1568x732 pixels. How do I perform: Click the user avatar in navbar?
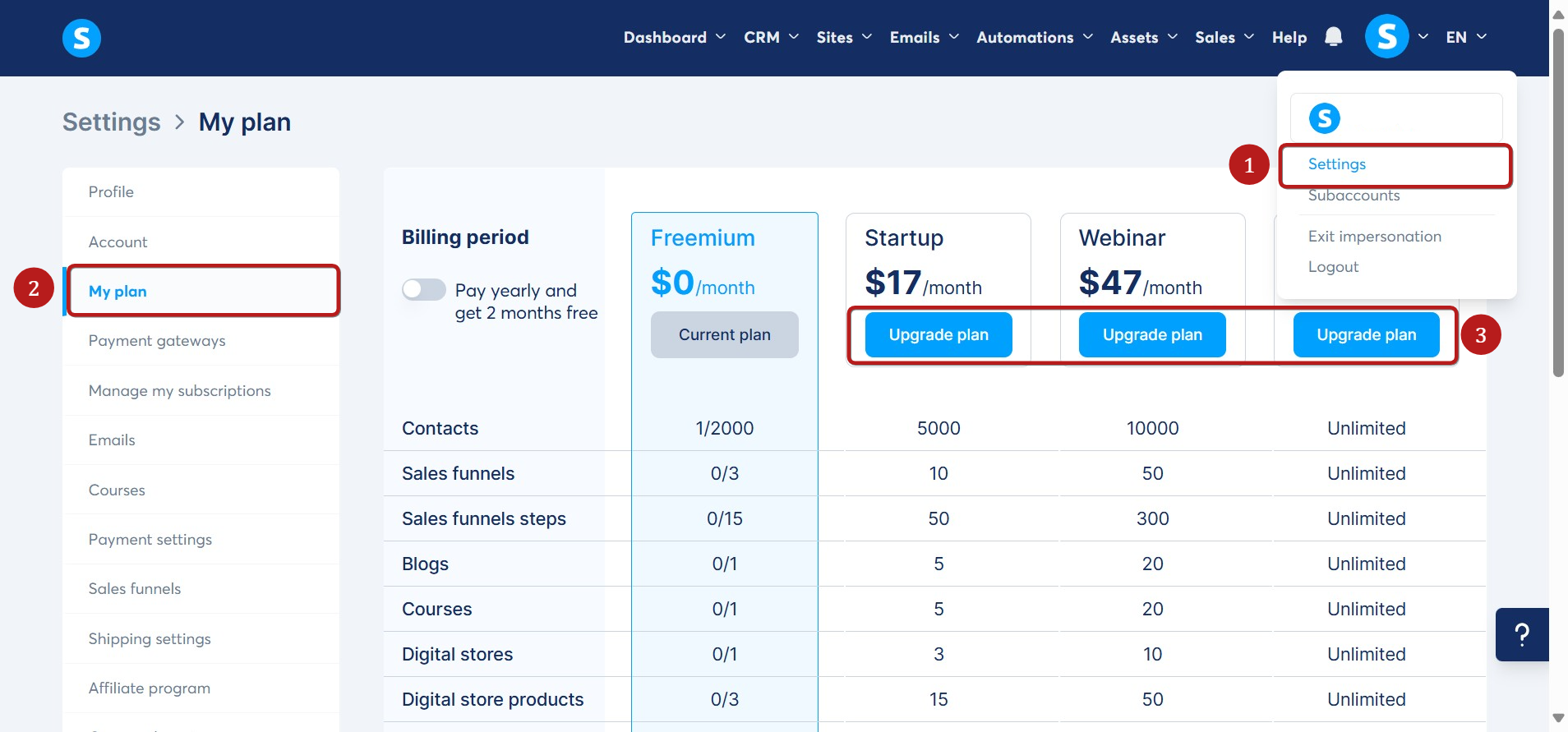click(1386, 37)
